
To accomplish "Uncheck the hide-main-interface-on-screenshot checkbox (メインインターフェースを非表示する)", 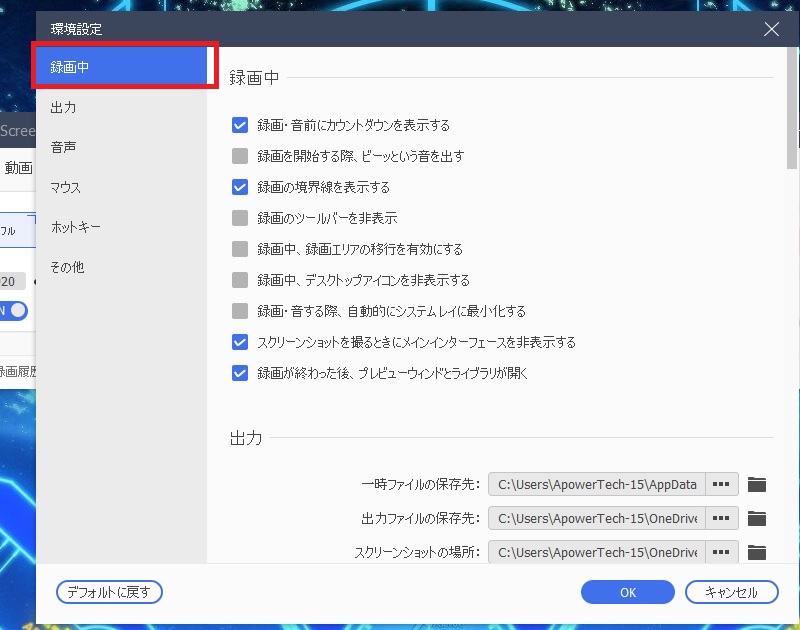I will click(240, 342).
